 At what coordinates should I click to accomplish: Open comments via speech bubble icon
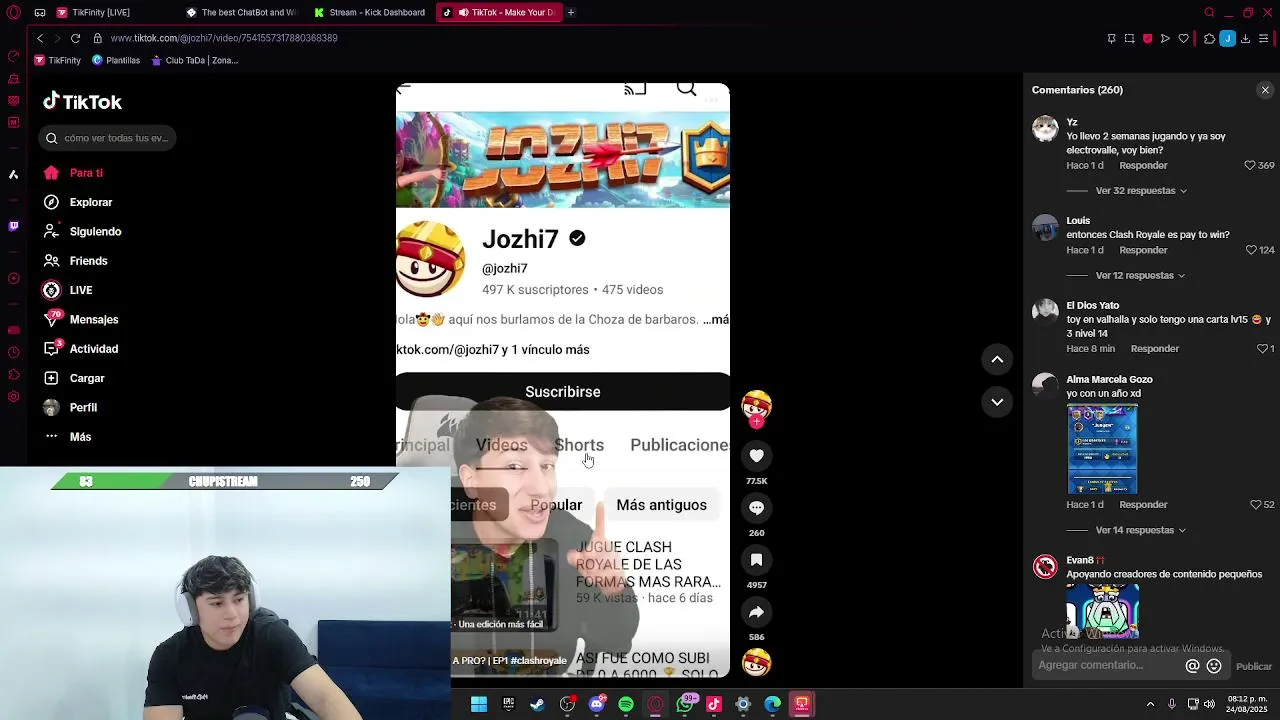757,508
